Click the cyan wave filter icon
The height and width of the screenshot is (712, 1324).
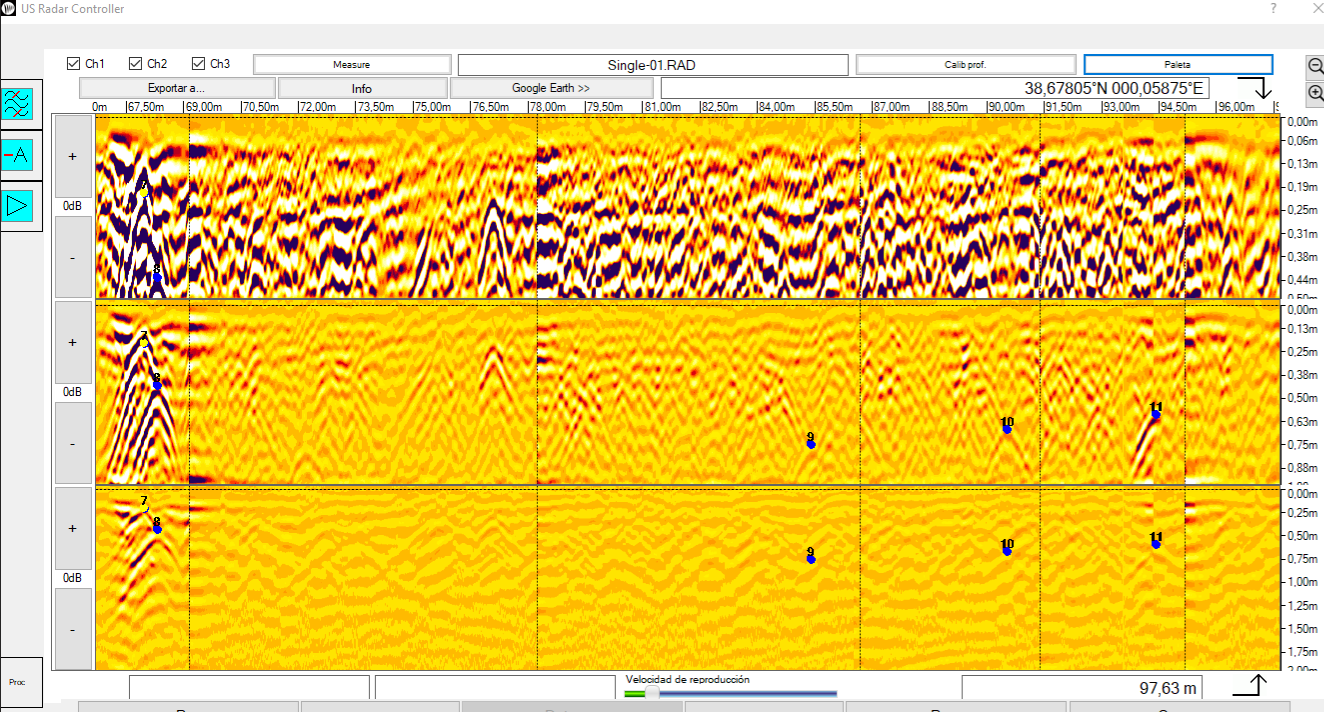click(x=17, y=103)
